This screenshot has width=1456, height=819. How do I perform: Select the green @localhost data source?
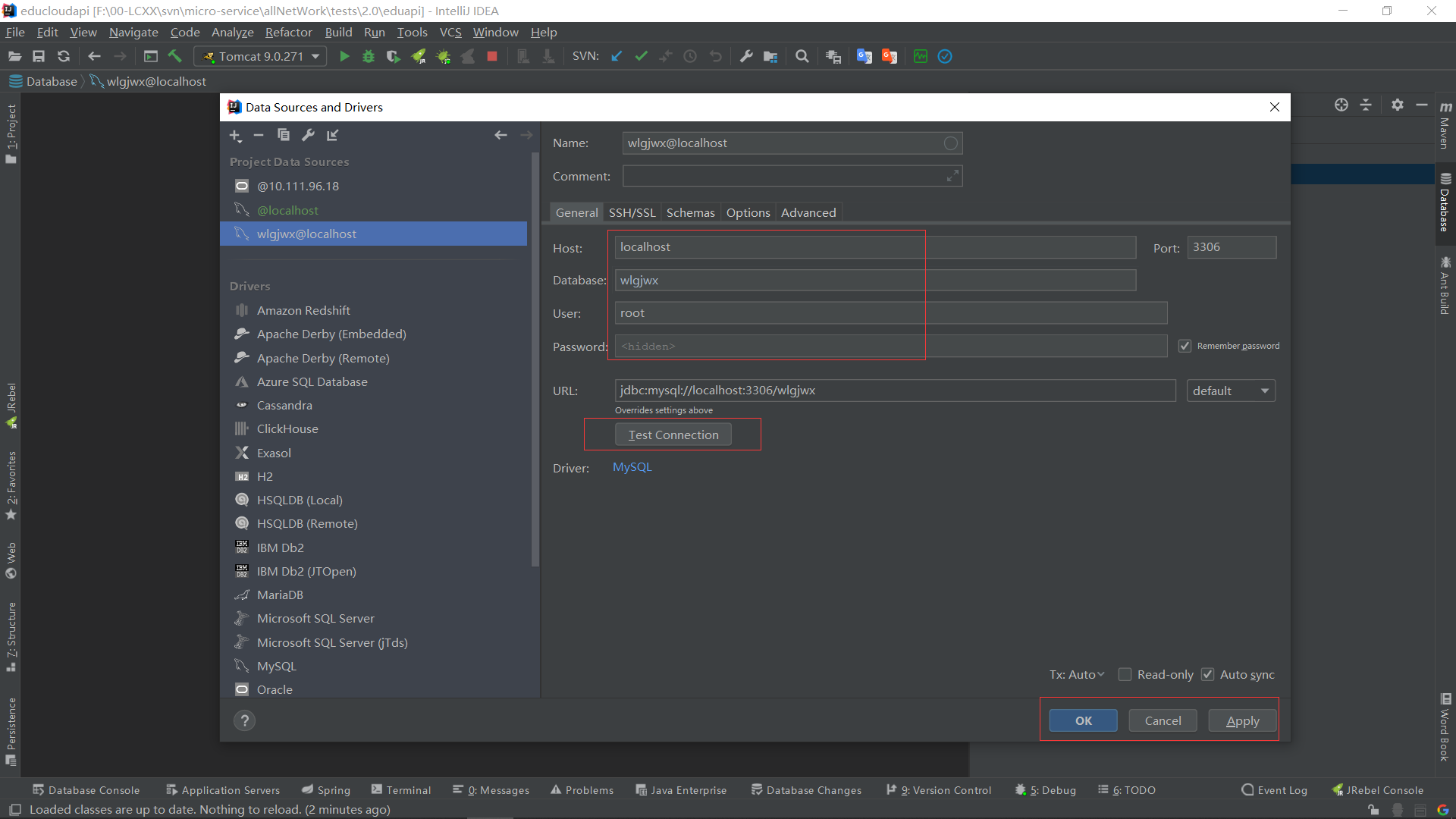[x=287, y=210]
